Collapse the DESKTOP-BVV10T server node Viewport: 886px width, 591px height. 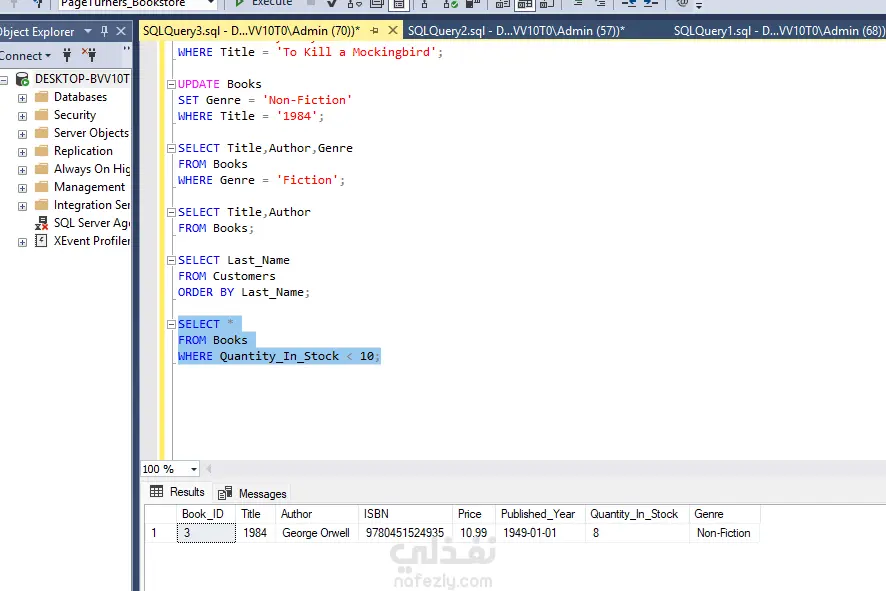[x=4, y=80]
